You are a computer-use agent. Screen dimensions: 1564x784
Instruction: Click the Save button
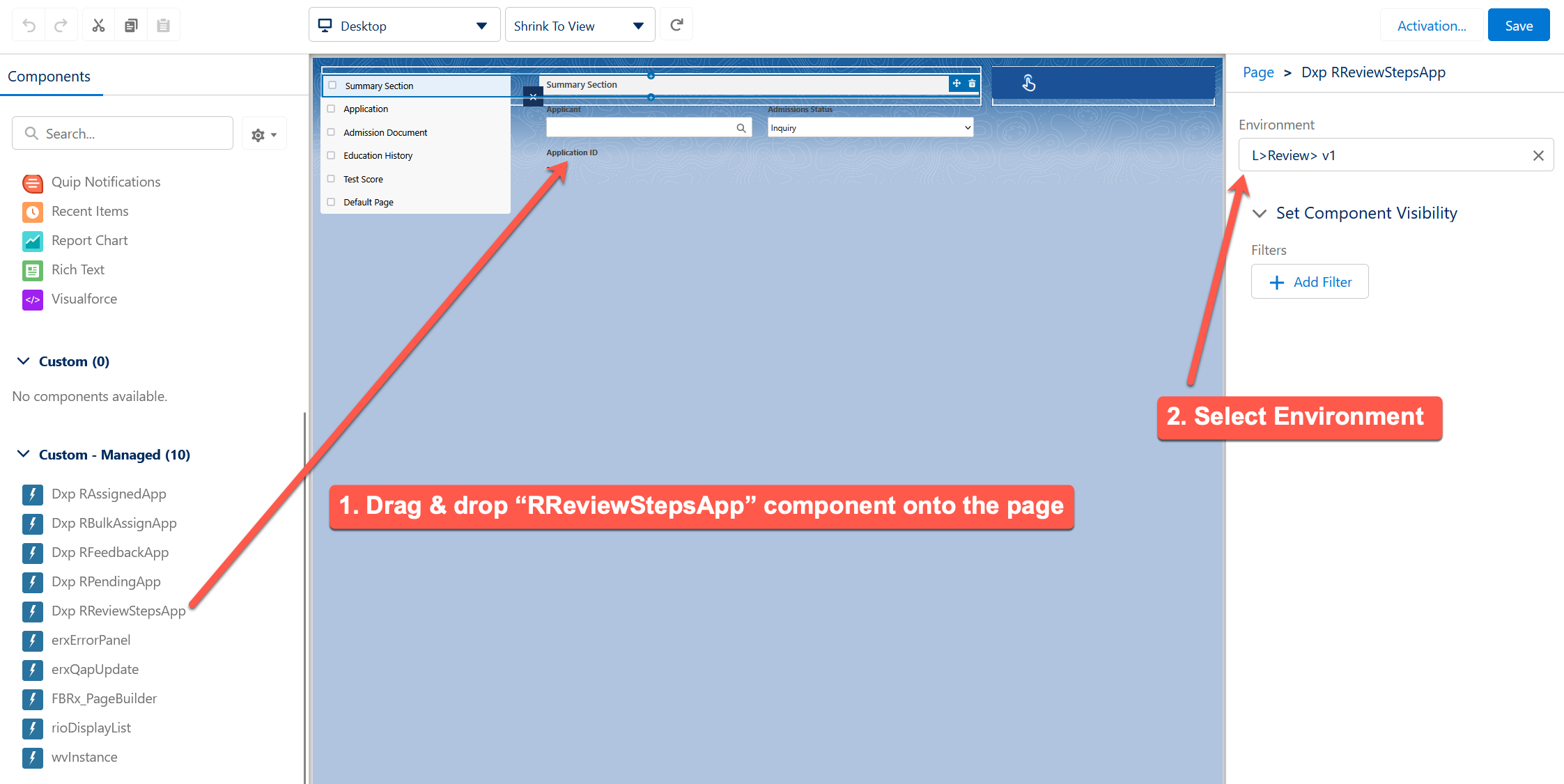(1518, 26)
